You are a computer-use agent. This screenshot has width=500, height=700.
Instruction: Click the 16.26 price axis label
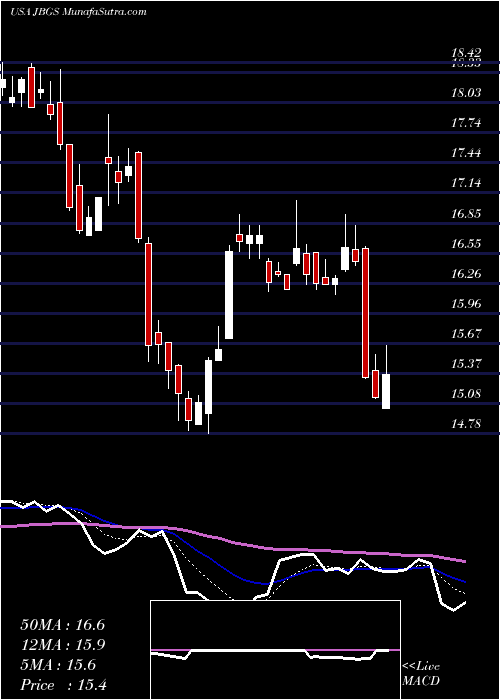(x=467, y=273)
